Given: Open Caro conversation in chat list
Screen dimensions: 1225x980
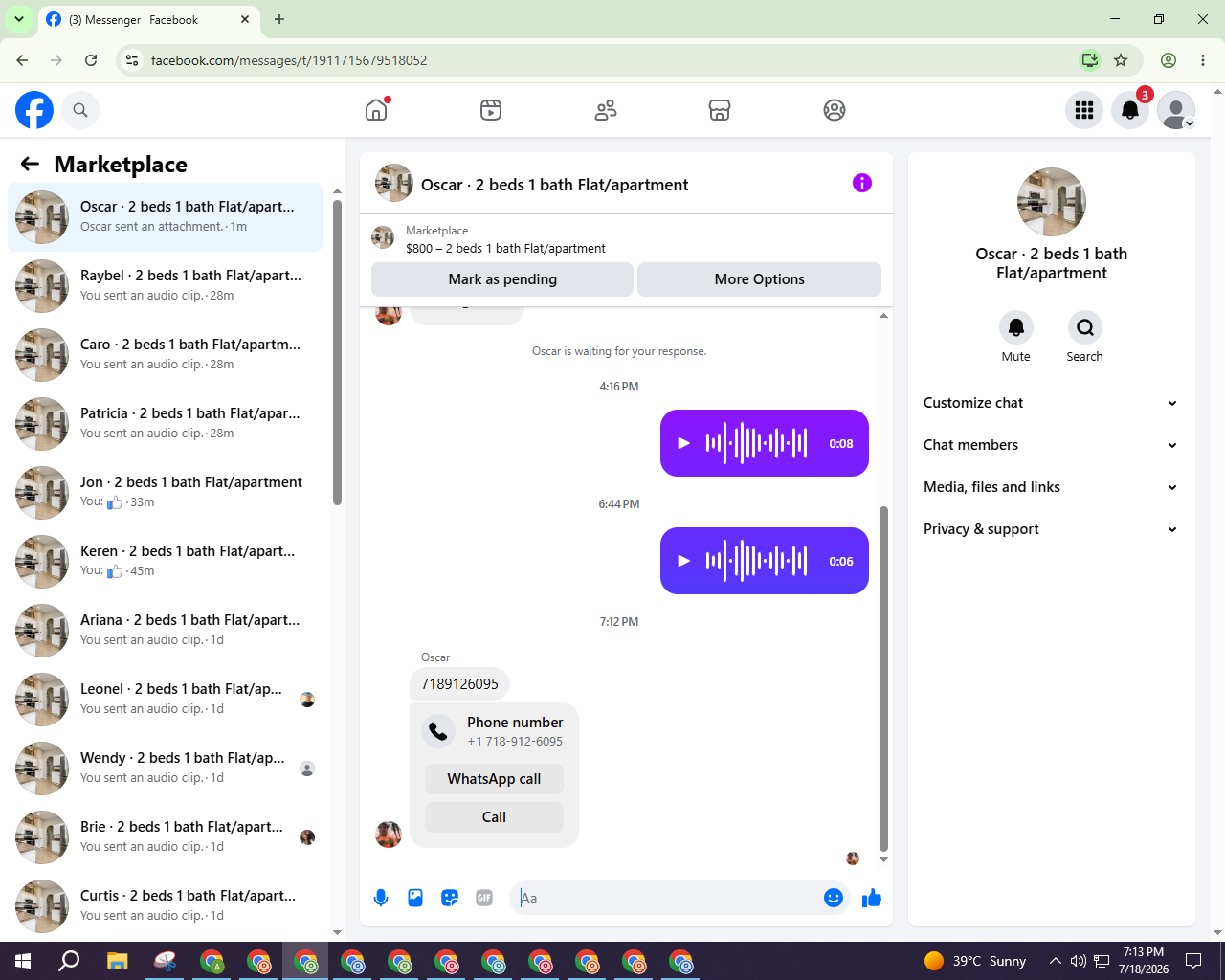Looking at the screenshot, I should 166,355.
